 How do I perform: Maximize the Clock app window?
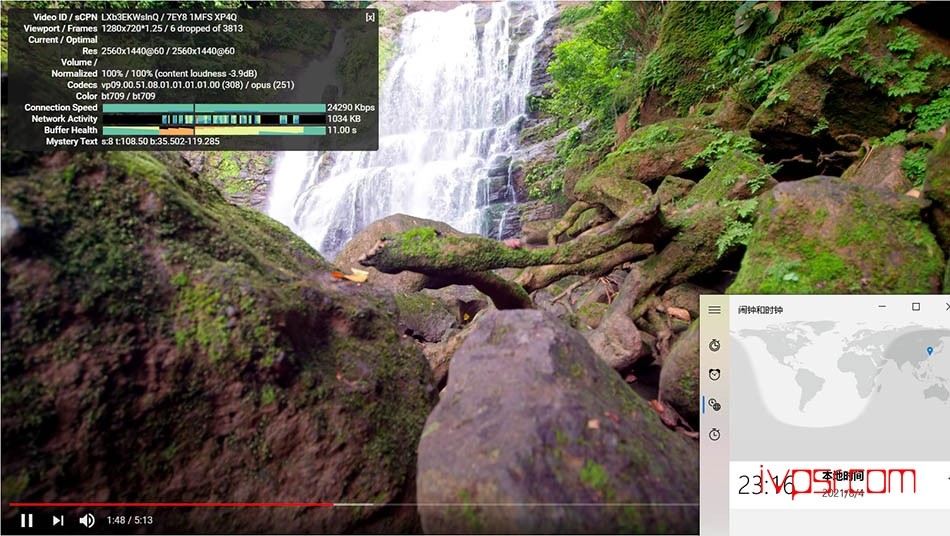(x=916, y=307)
